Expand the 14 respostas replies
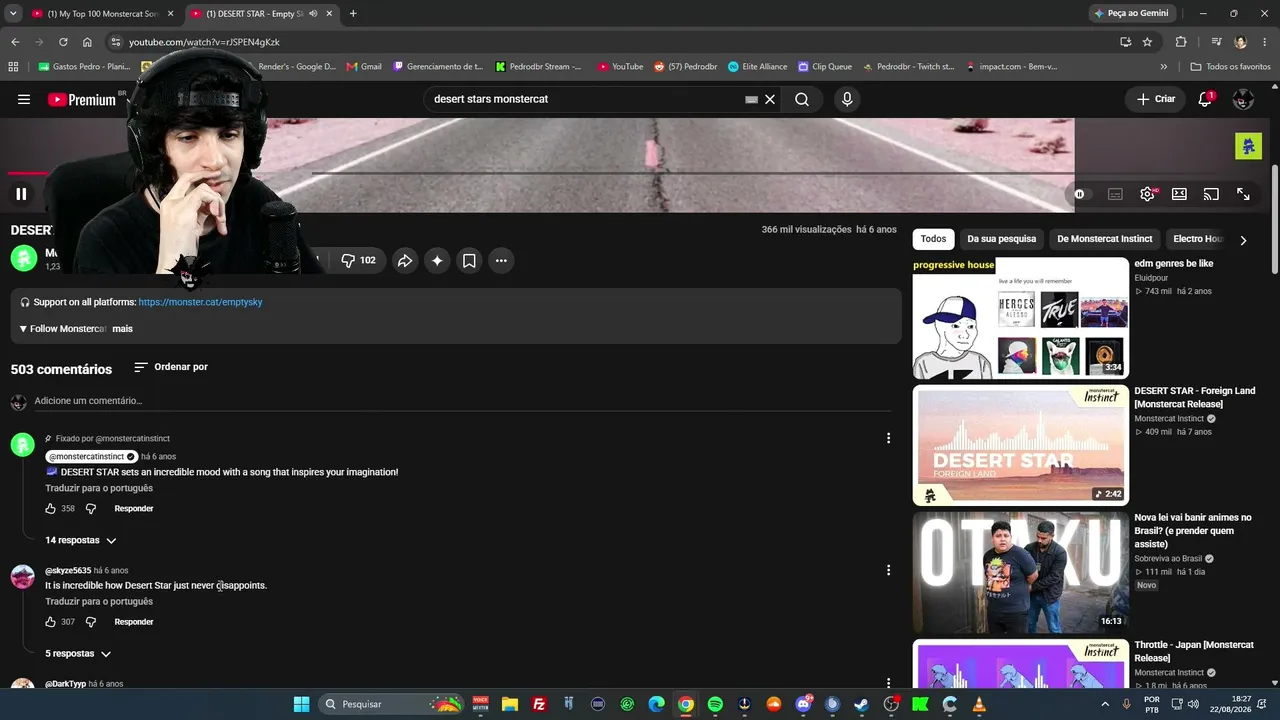Image resolution: width=1280 pixels, height=720 pixels. coord(81,540)
